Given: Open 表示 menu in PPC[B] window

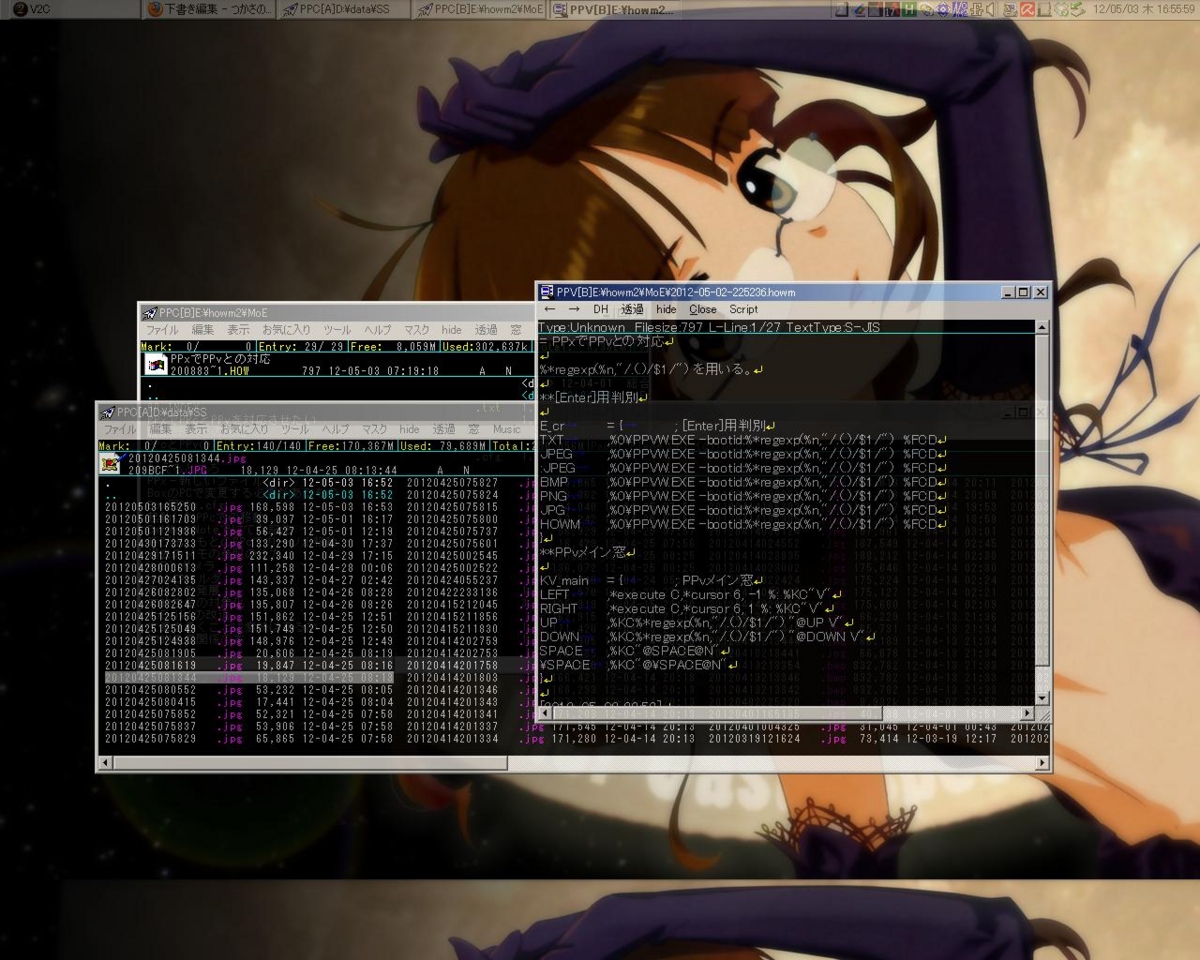Looking at the screenshot, I should (x=238, y=330).
